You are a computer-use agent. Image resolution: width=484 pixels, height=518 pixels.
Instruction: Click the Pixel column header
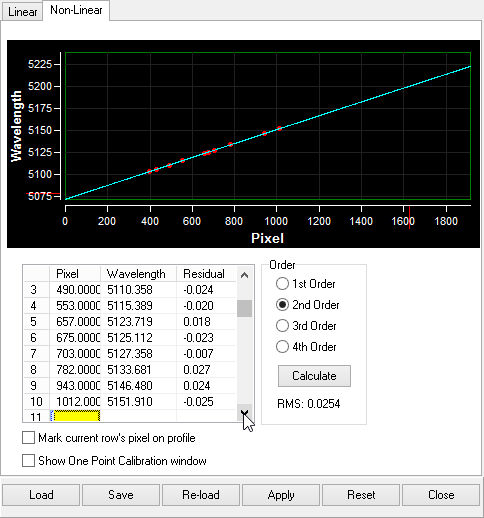pyautogui.click(x=75, y=274)
